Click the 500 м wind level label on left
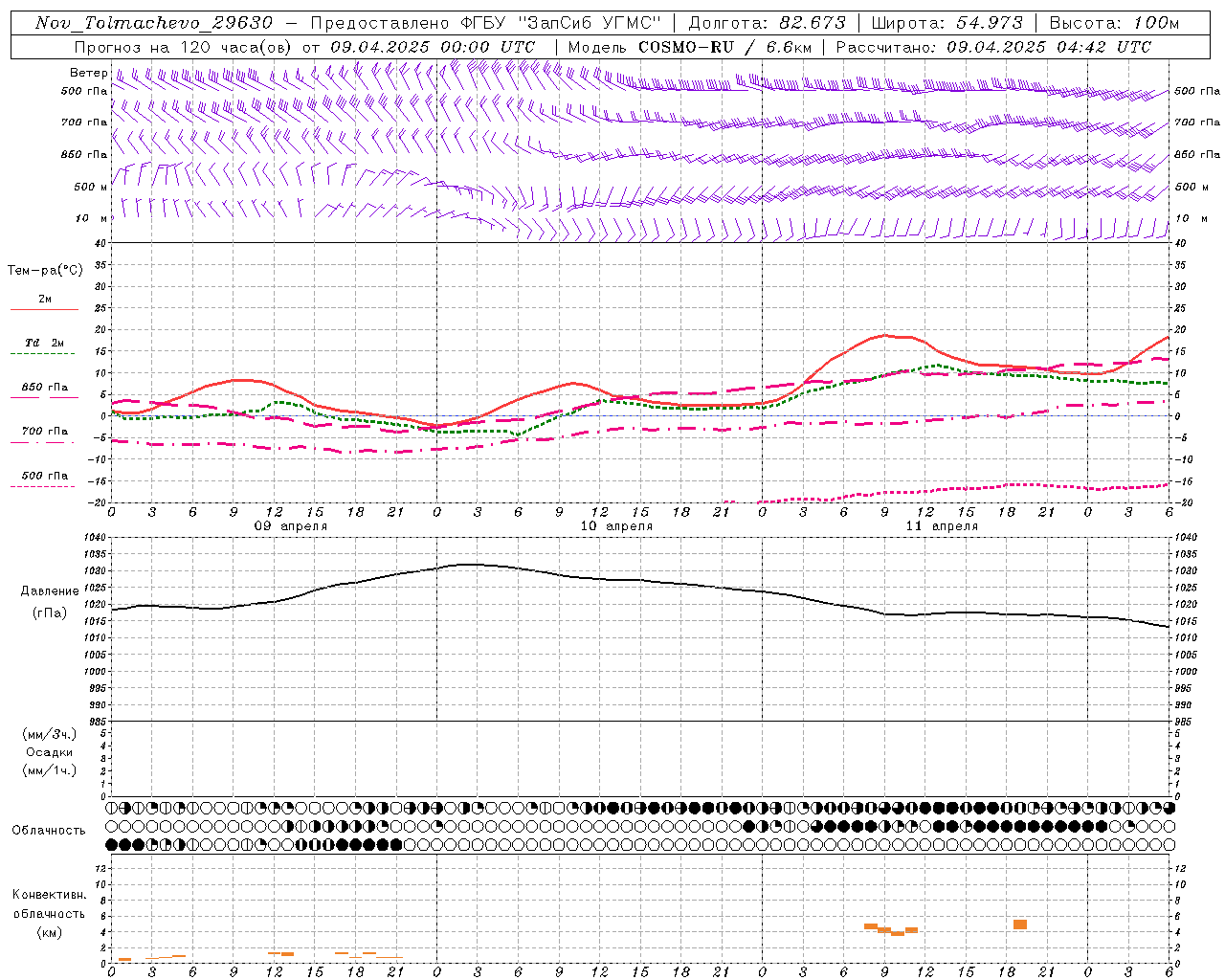The height and width of the screenshot is (980, 1225). point(91,187)
